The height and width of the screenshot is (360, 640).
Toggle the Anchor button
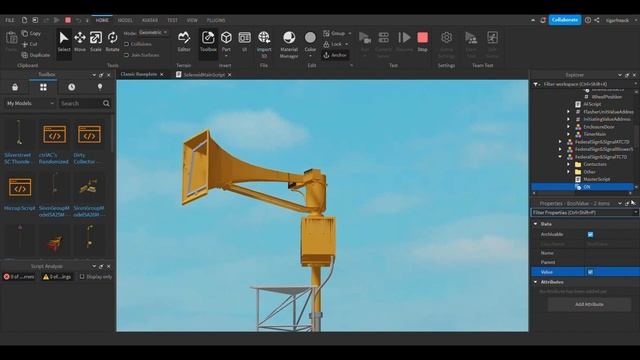pos(335,55)
